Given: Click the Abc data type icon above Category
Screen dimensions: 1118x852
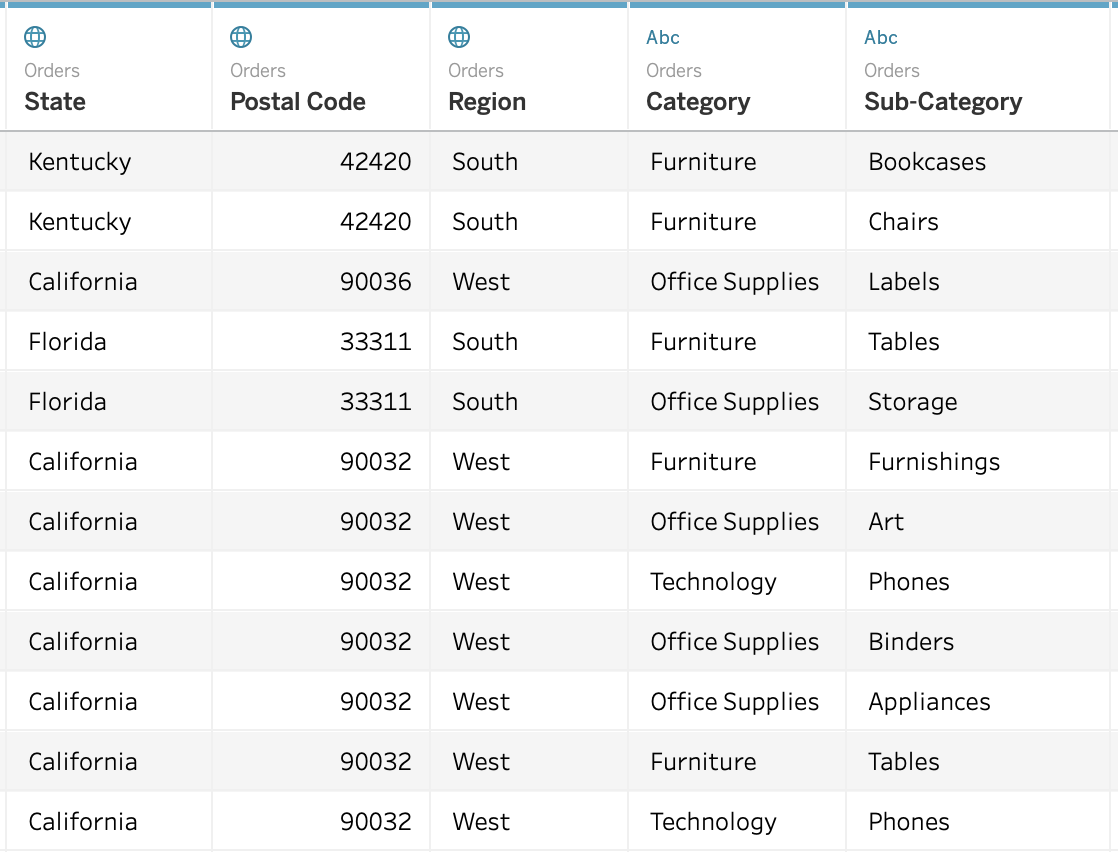Looking at the screenshot, I should click(663, 38).
